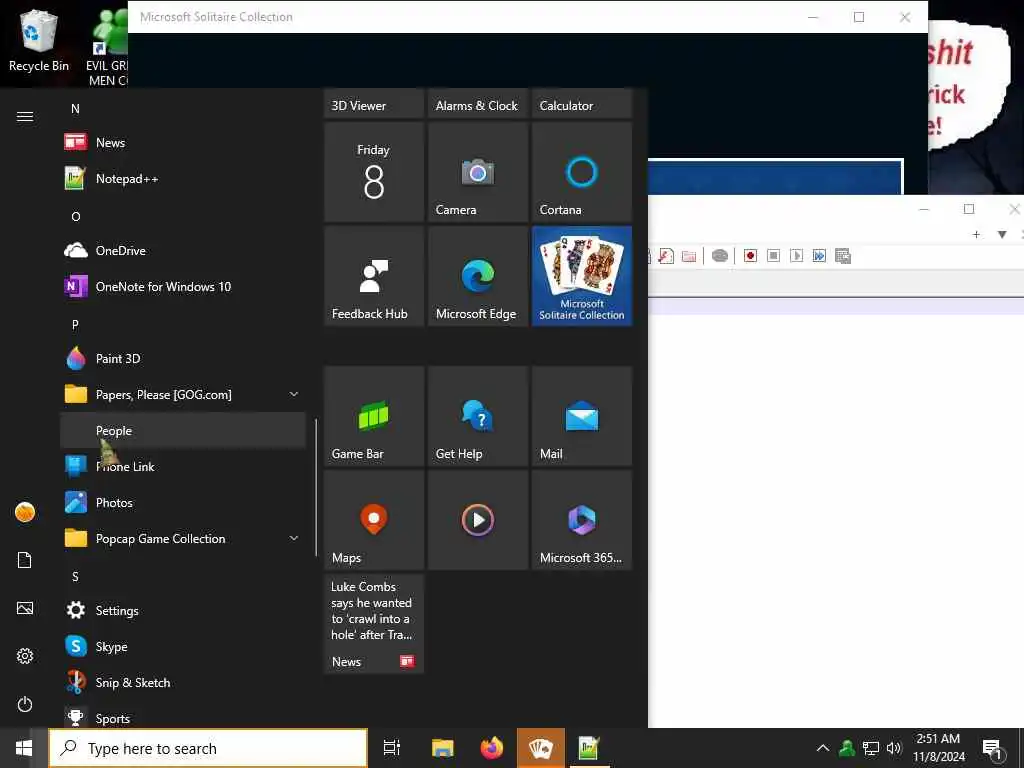1024x768 pixels.
Task: Click Start Recording macro button in Notepad++
Action: (x=750, y=256)
